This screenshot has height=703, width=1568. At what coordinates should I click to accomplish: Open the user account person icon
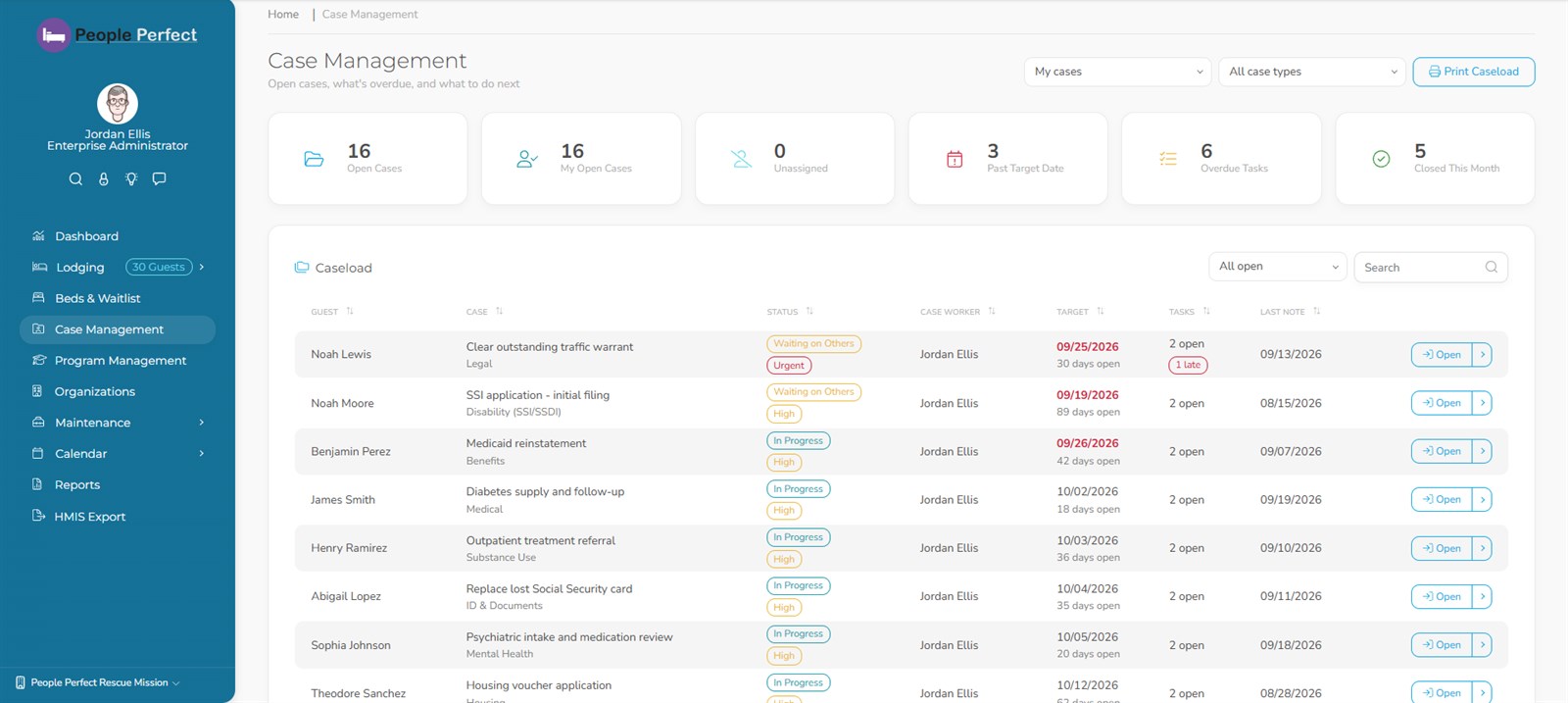[104, 179]
